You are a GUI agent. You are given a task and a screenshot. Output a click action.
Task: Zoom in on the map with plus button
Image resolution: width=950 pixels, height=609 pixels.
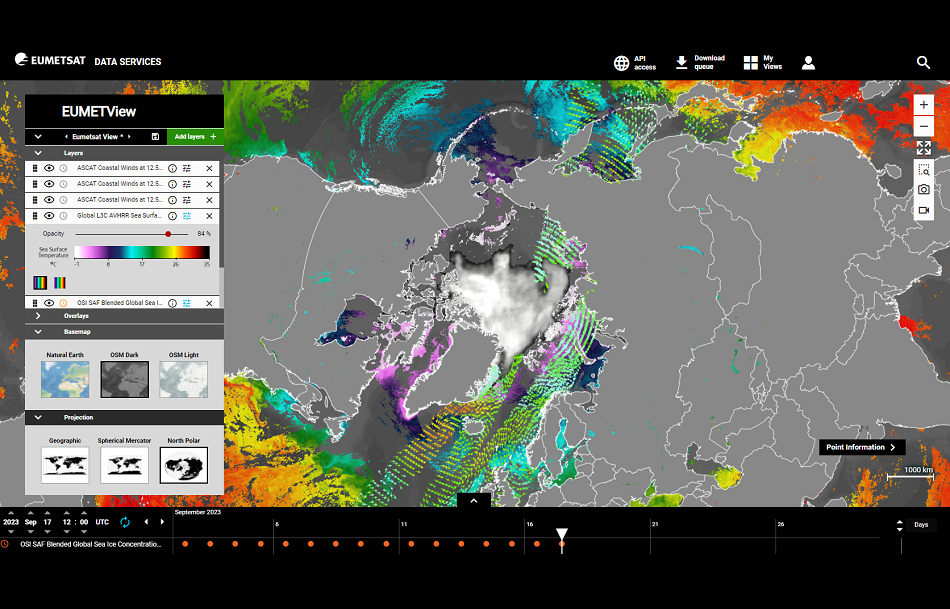[923, 105]
